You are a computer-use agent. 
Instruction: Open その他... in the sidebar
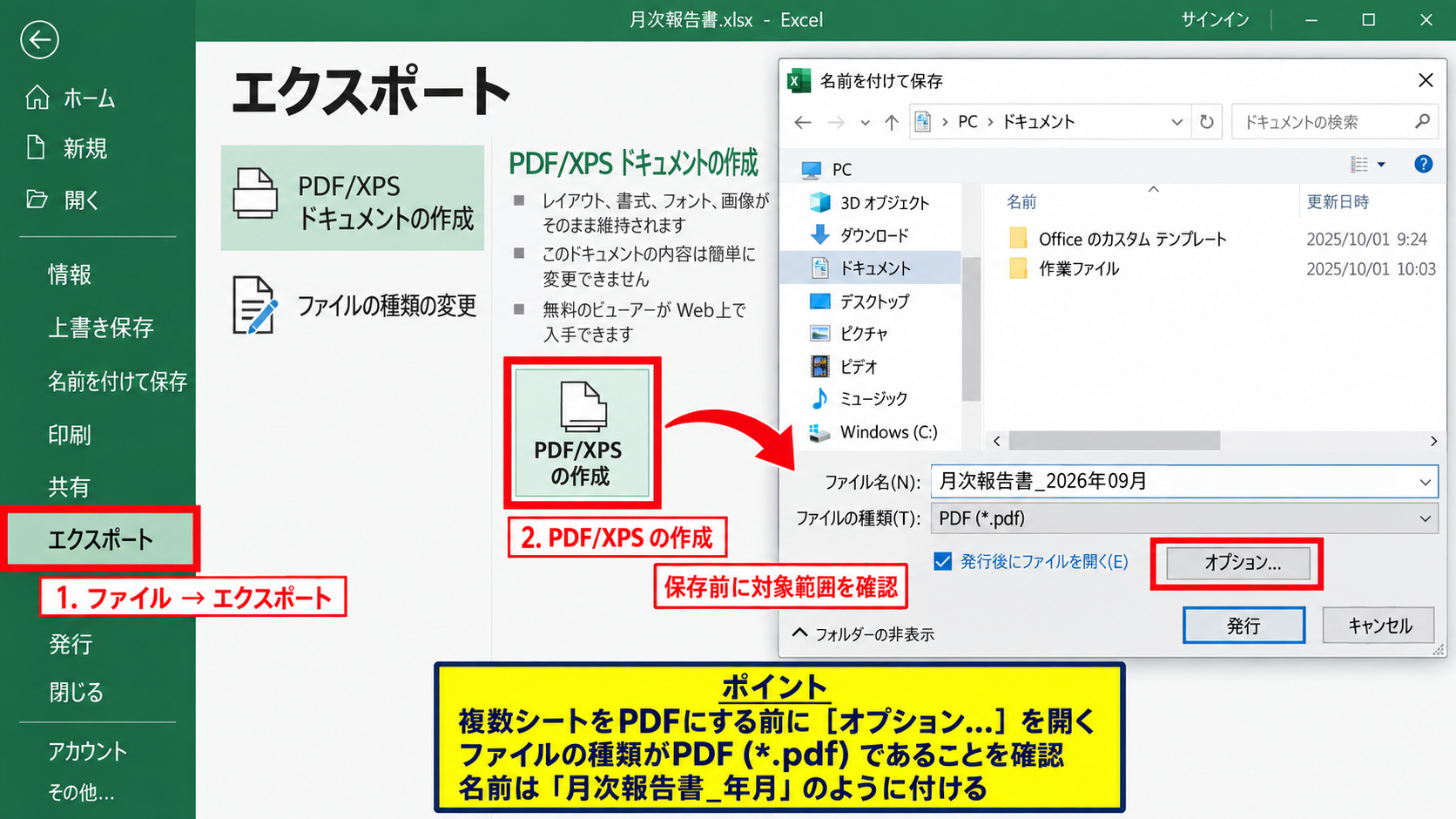pyautogui.click(x=82, y=792)
